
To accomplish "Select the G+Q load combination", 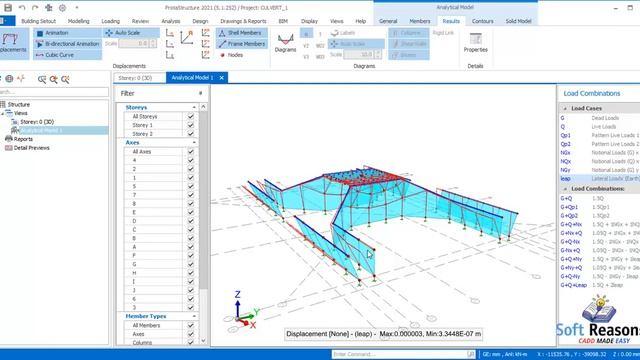I will 600,198.
